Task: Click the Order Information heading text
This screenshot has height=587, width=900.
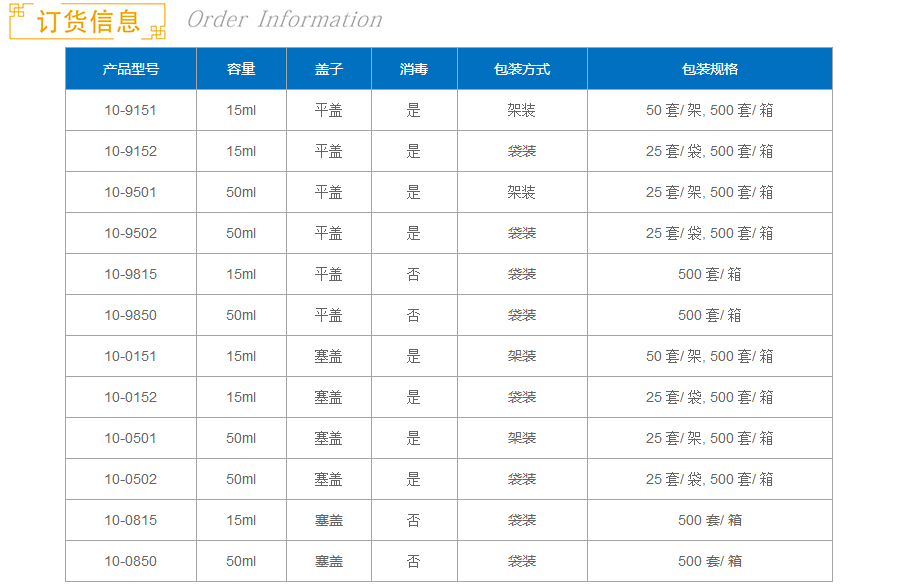Action: (x=284, y=20)
